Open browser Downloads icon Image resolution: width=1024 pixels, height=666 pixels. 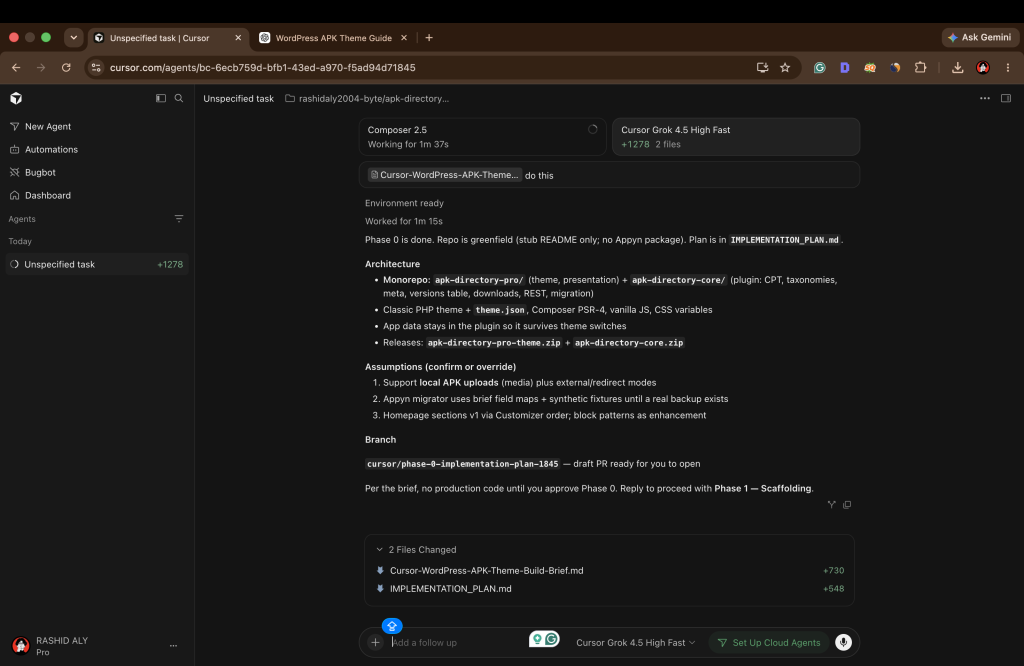pos(957,68)
